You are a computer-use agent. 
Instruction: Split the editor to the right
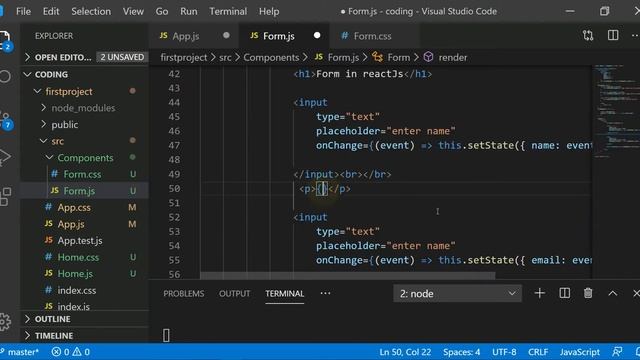tap(613, 36)
